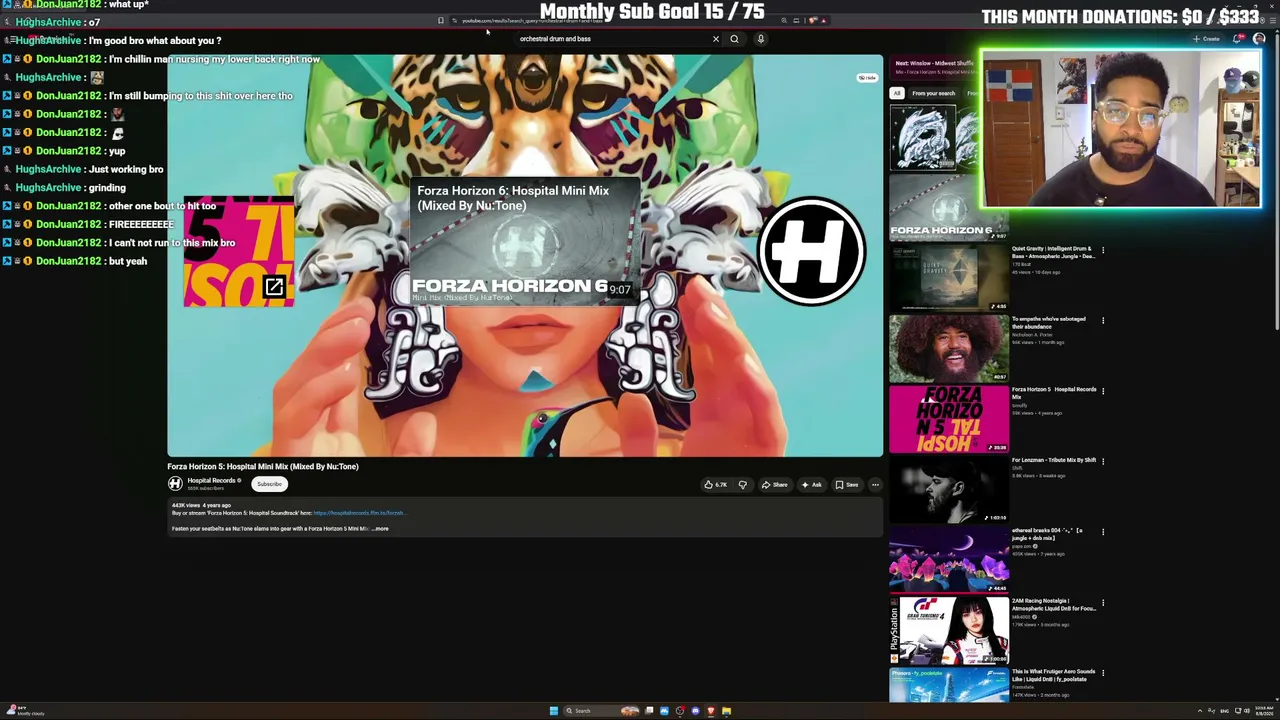This screenshot has height=720, width=1280.
Task: Open the To empaths who've sabotaged video thumbnail
Action: pos(949,349)
